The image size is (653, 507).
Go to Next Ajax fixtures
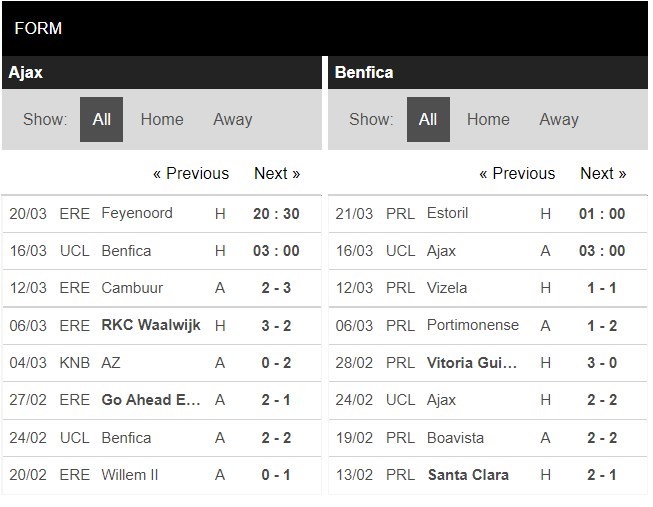(277, 173)
